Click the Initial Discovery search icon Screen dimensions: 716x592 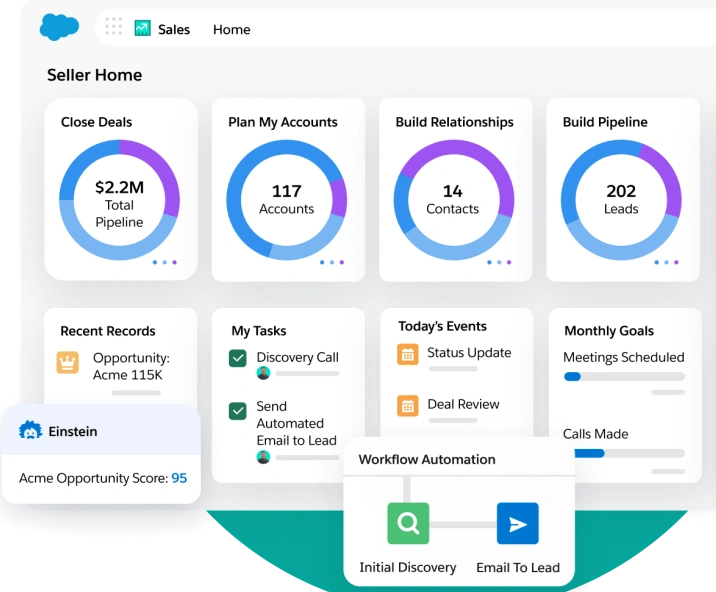[408, 523]
